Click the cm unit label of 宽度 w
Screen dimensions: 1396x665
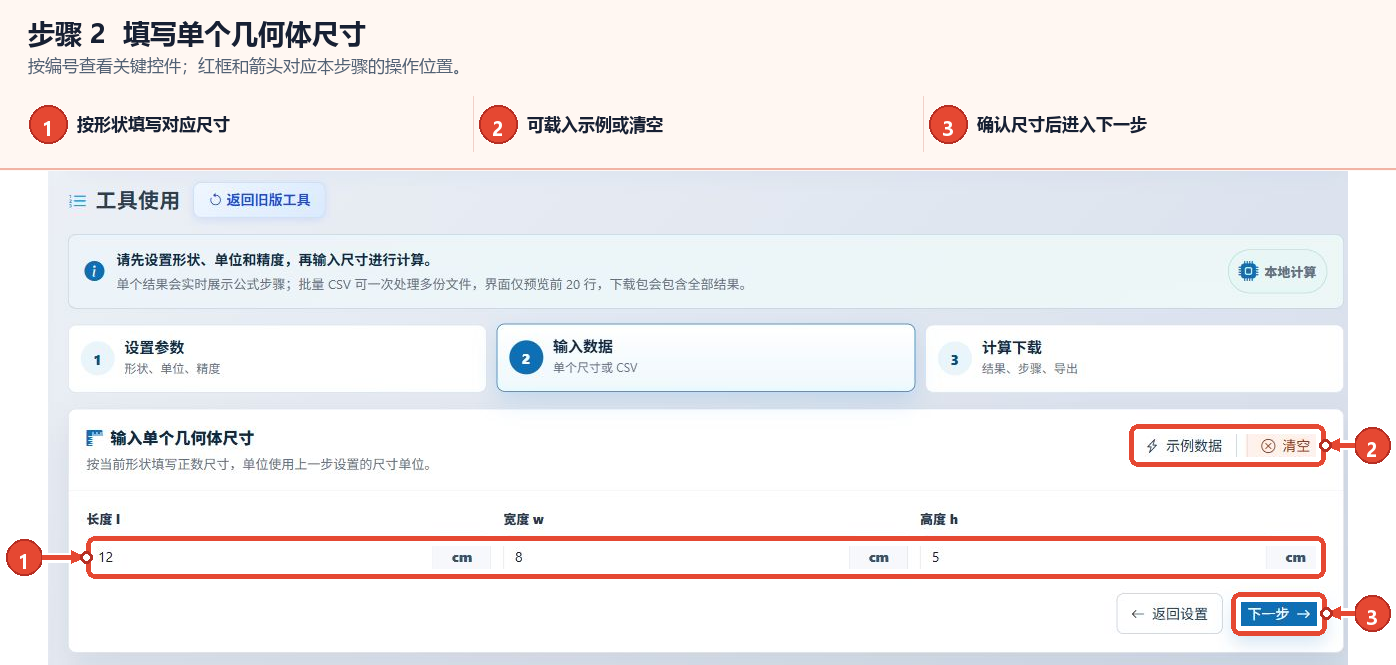click(x=879, y=557)
